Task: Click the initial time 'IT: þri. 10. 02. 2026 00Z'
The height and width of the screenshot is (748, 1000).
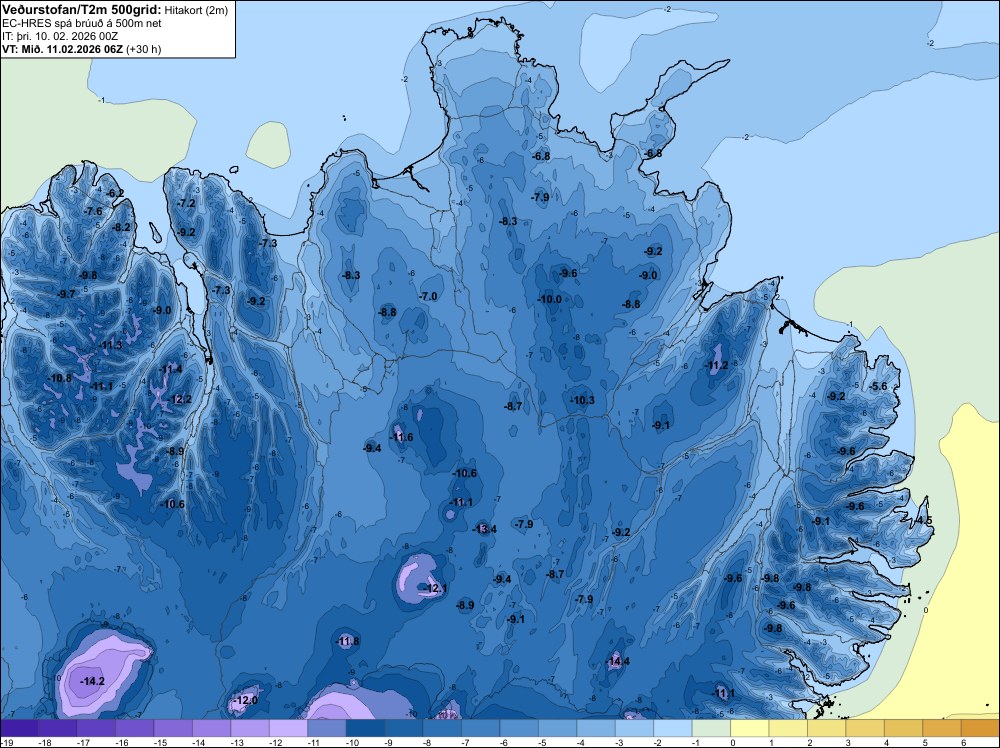Action: tap(60, 36)
